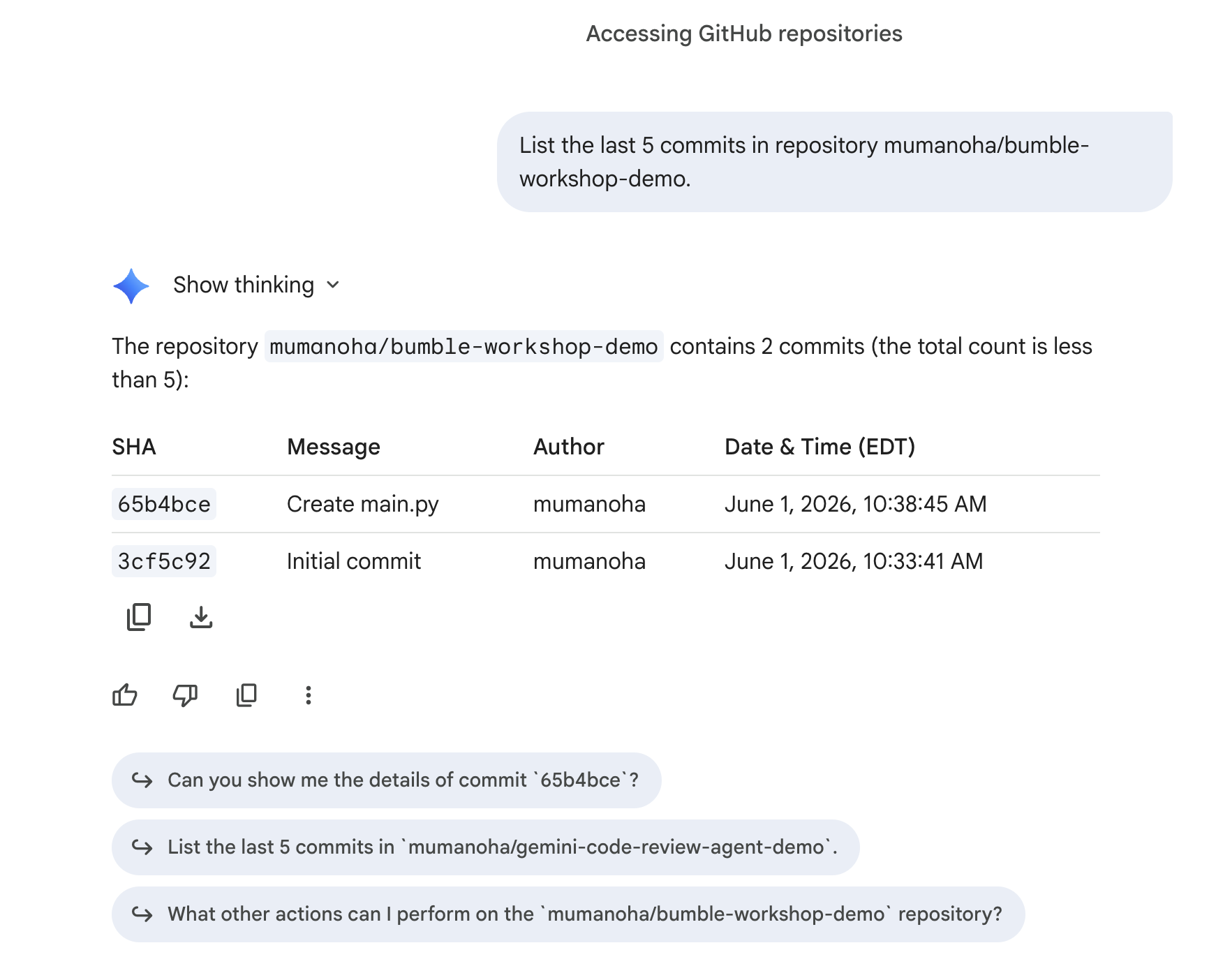1216x980 pixels.
Task: Download the commits table
Action: pos(201,617)
